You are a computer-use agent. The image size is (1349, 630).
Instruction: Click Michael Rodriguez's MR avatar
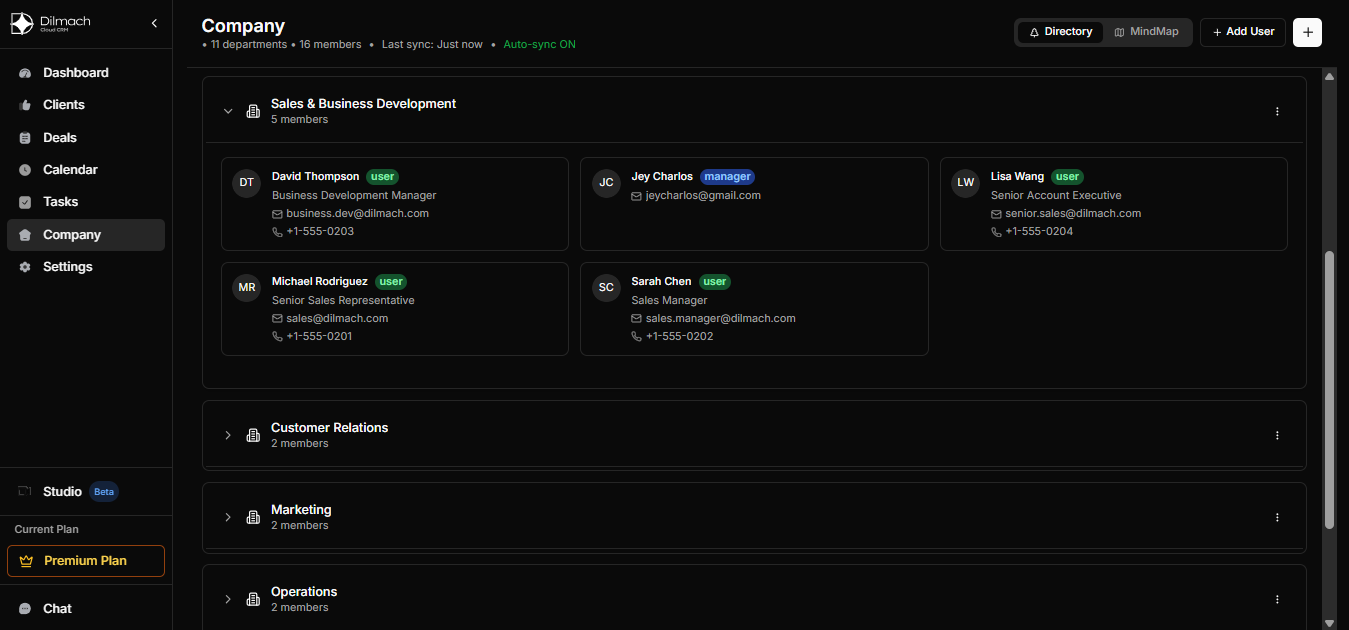pyautogui.click(x=247, y=288)
